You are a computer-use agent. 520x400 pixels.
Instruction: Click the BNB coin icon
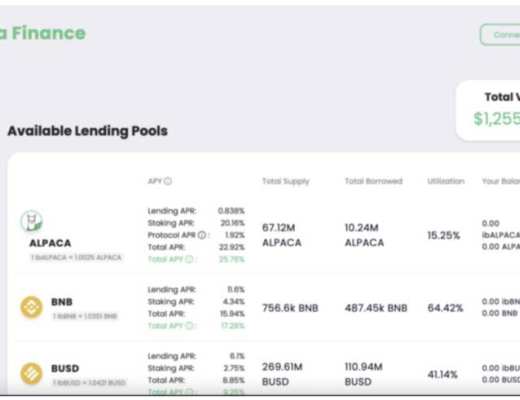pos(32,307)
